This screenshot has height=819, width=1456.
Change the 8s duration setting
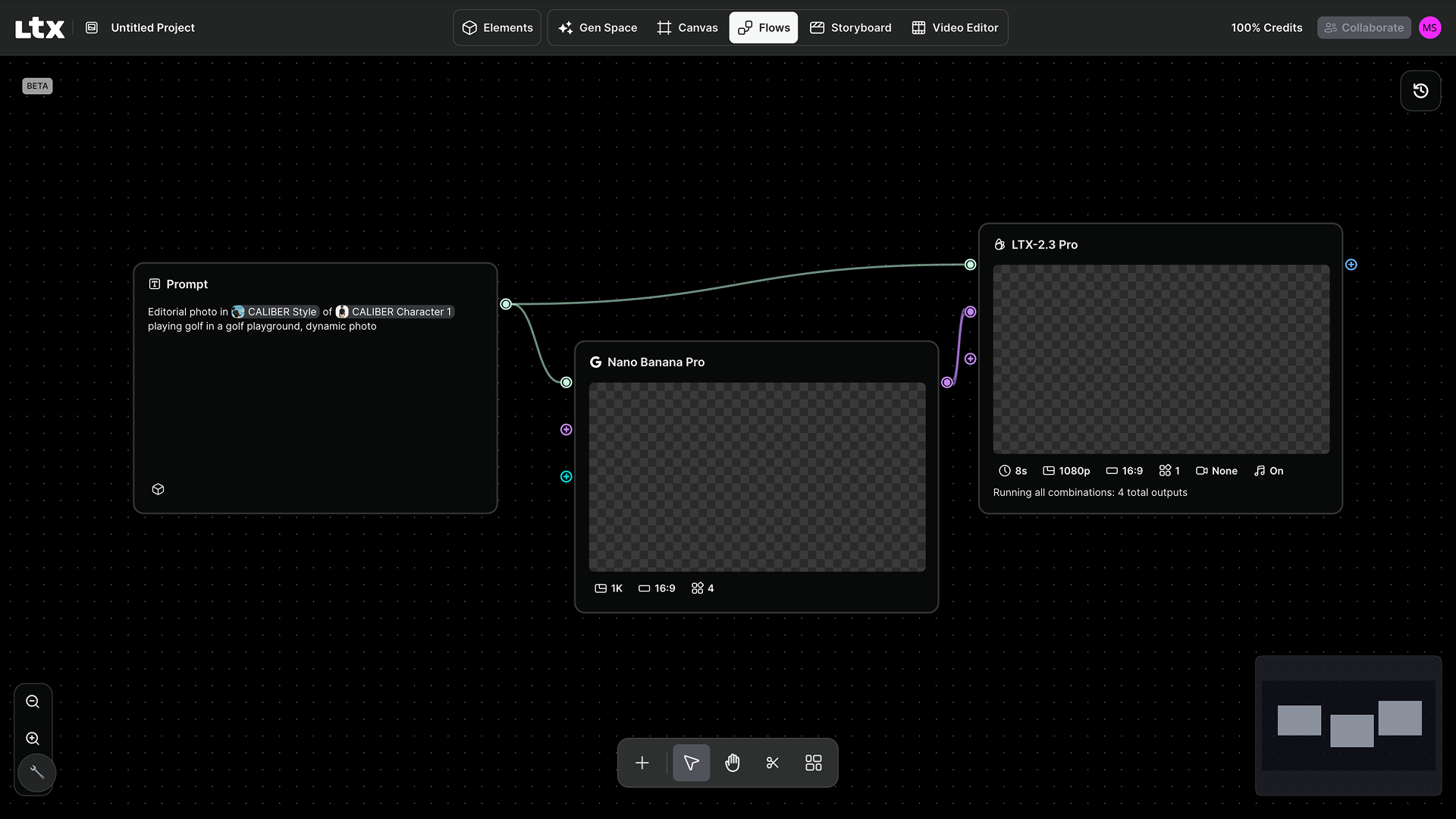pyautogui.click(x=1013, y=471)
